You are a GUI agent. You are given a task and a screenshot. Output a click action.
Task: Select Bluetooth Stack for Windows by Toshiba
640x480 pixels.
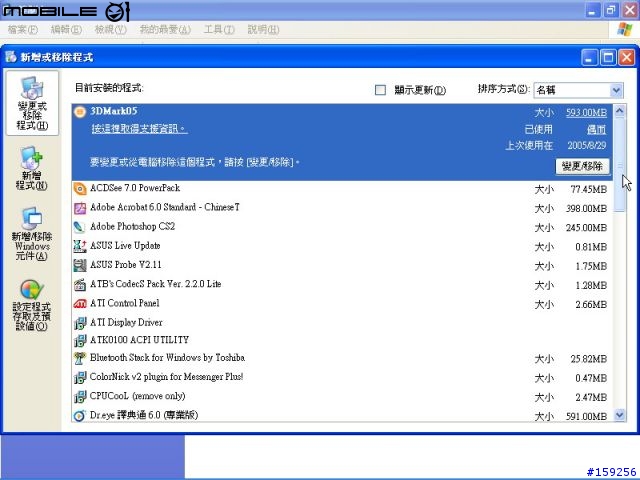(x=342, y=358)
